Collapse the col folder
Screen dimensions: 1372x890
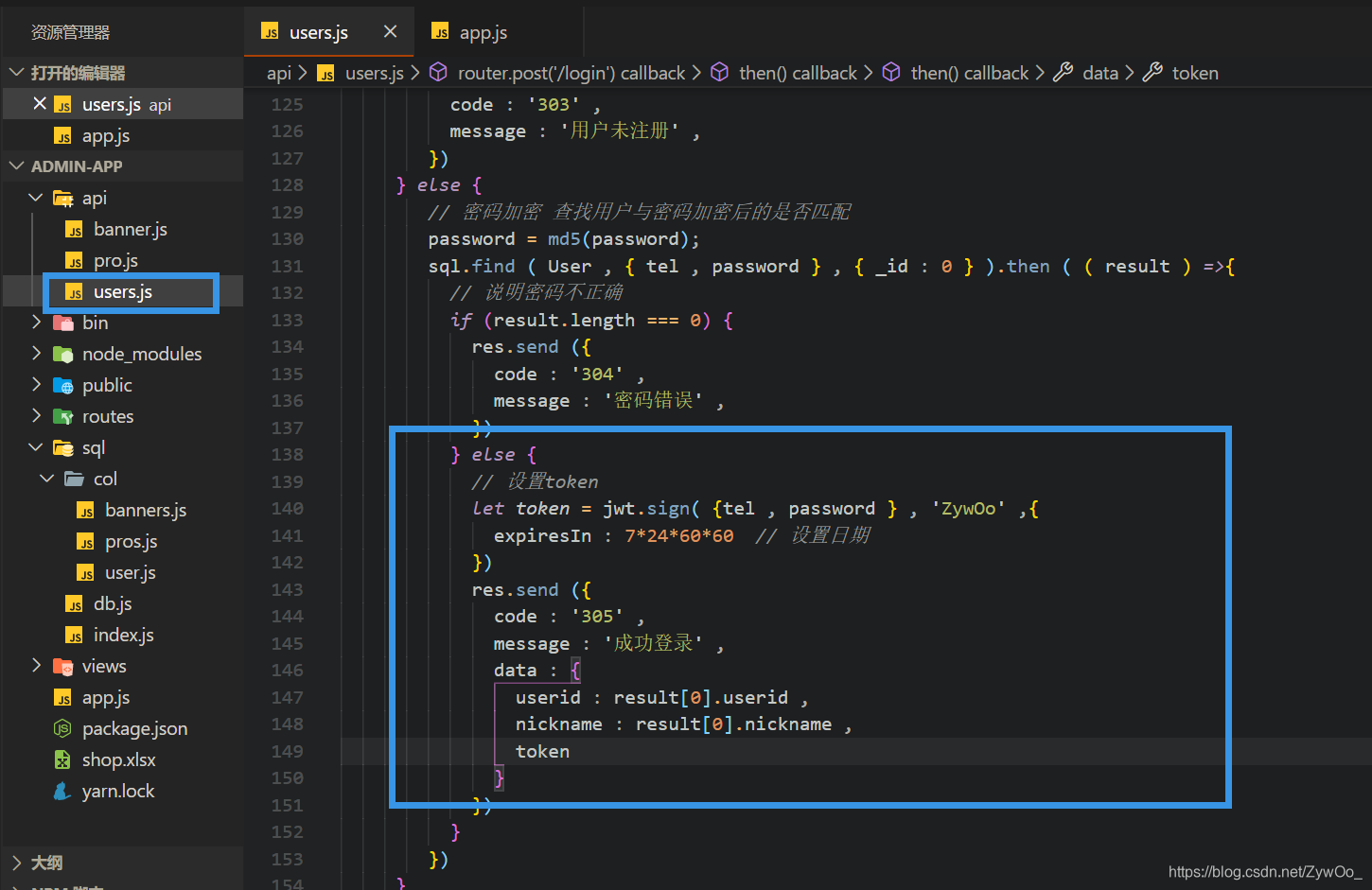pyautogui.click(x=47, y=479)
